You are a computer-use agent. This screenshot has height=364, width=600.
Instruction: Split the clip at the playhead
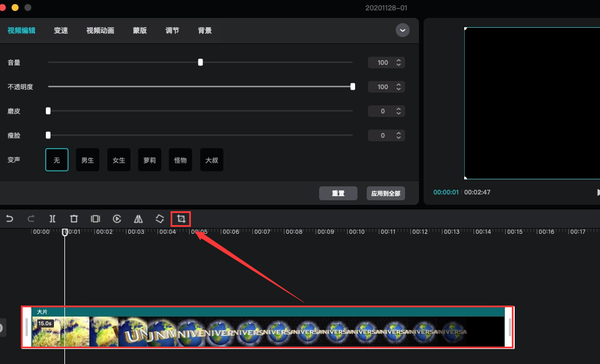[x=52, y=219]
